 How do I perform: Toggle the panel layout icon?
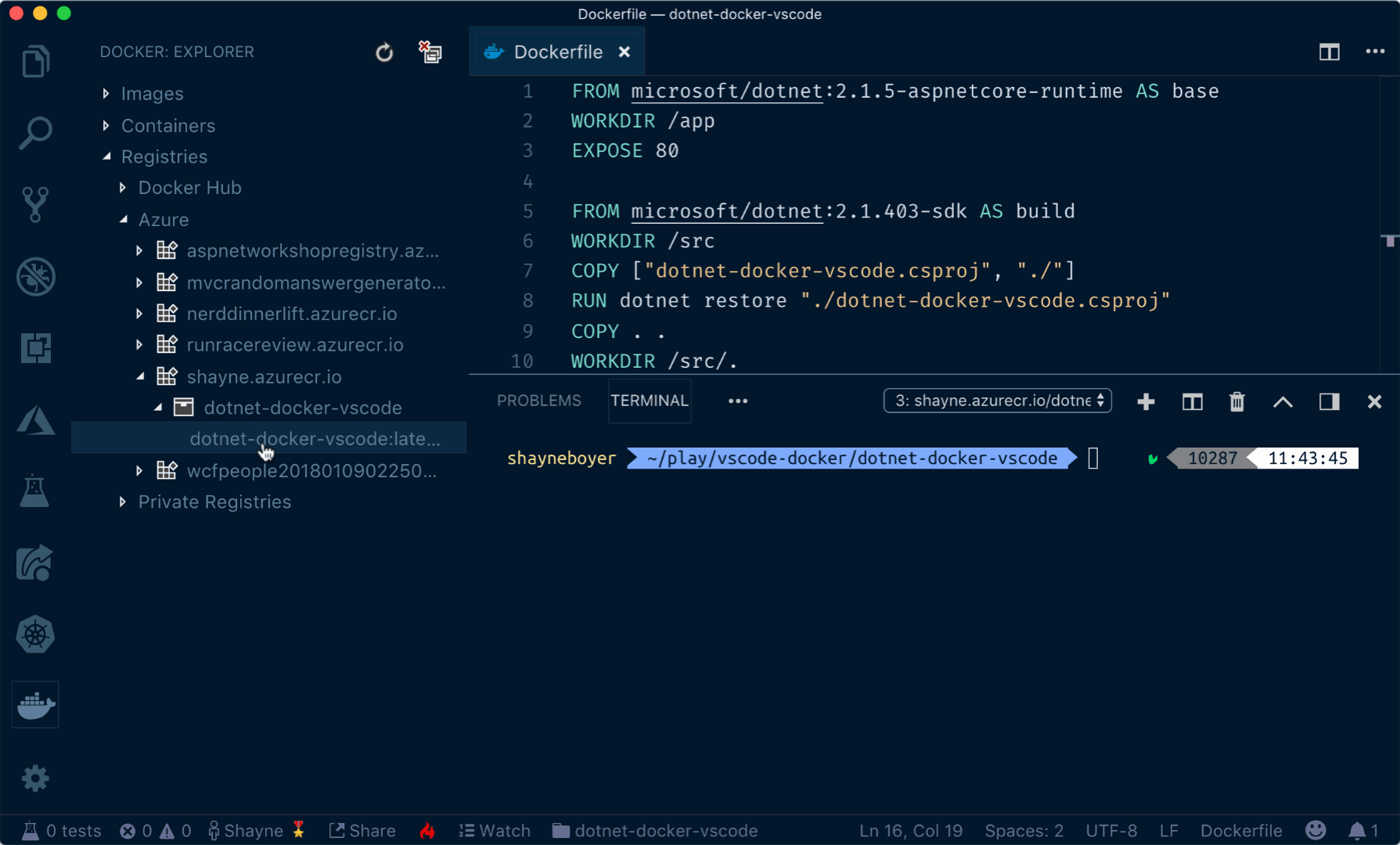[1329, 401]
